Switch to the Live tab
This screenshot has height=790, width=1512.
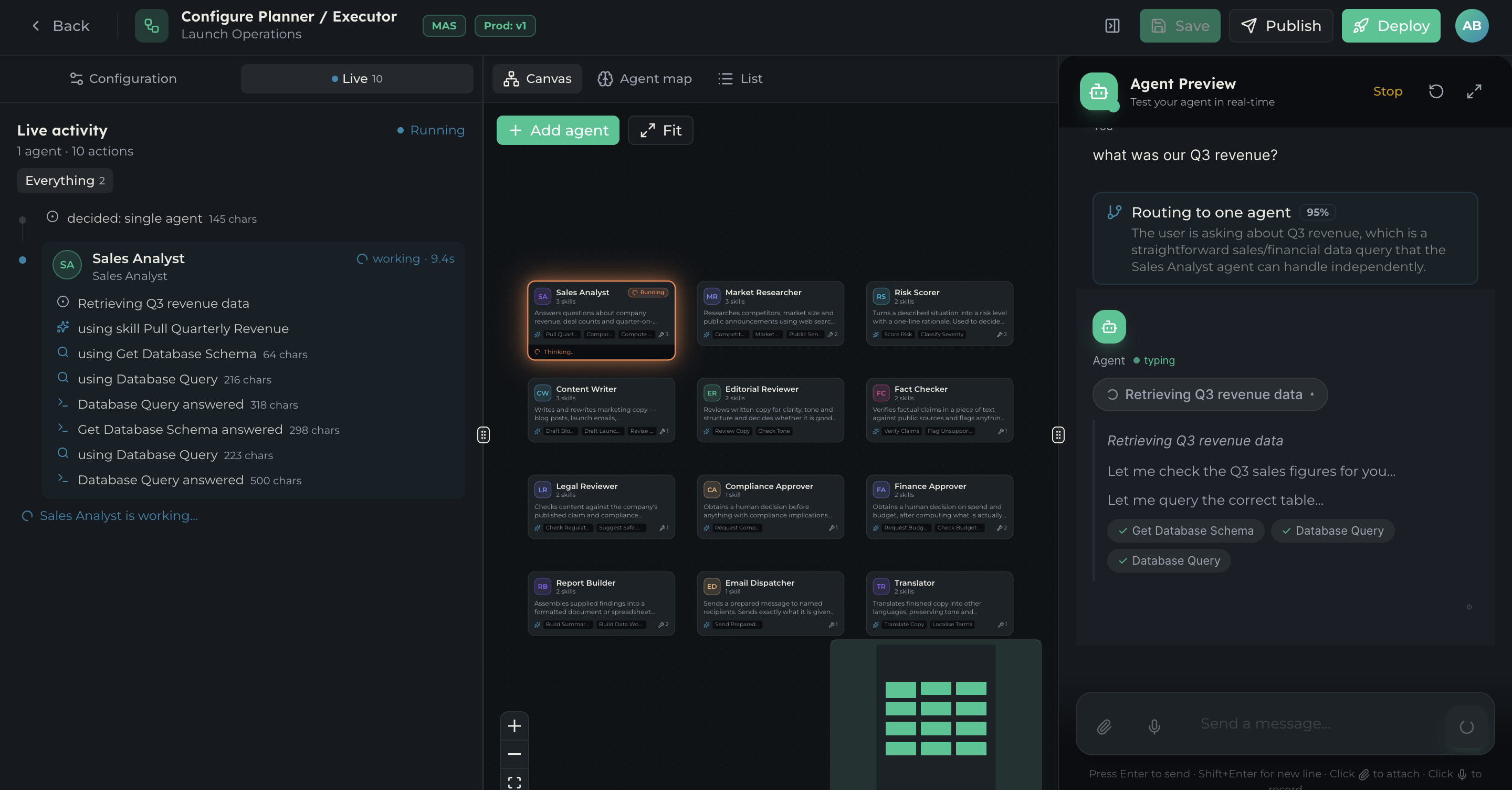coord(357,79)
